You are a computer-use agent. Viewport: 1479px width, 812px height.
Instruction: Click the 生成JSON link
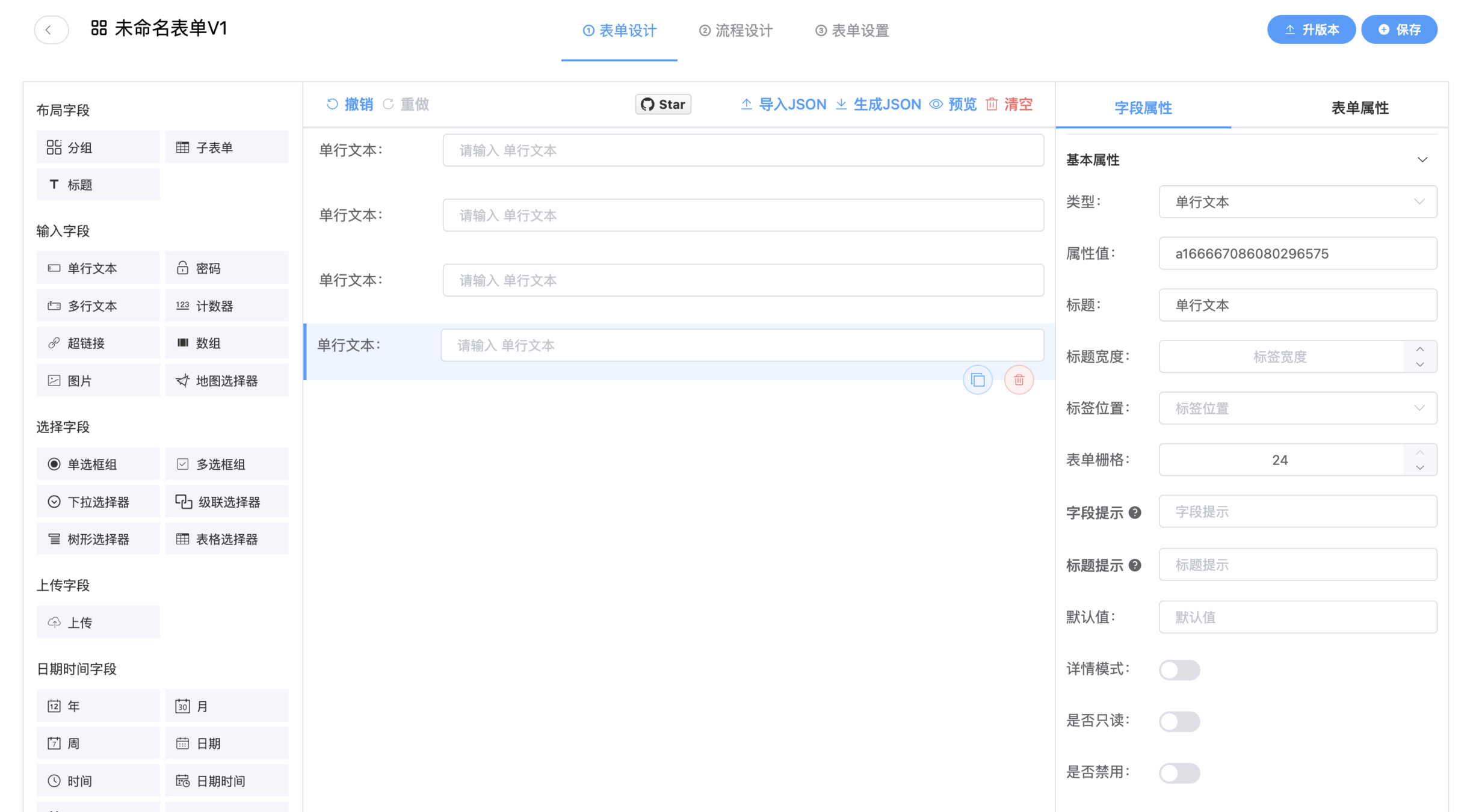(878, 104)
